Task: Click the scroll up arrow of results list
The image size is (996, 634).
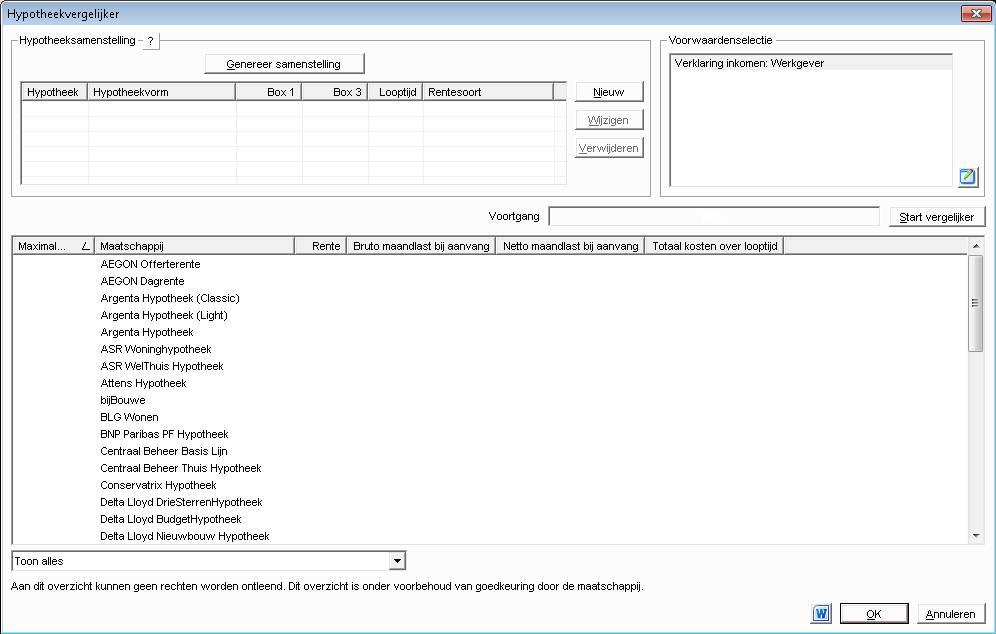Action: pos(976,246)
